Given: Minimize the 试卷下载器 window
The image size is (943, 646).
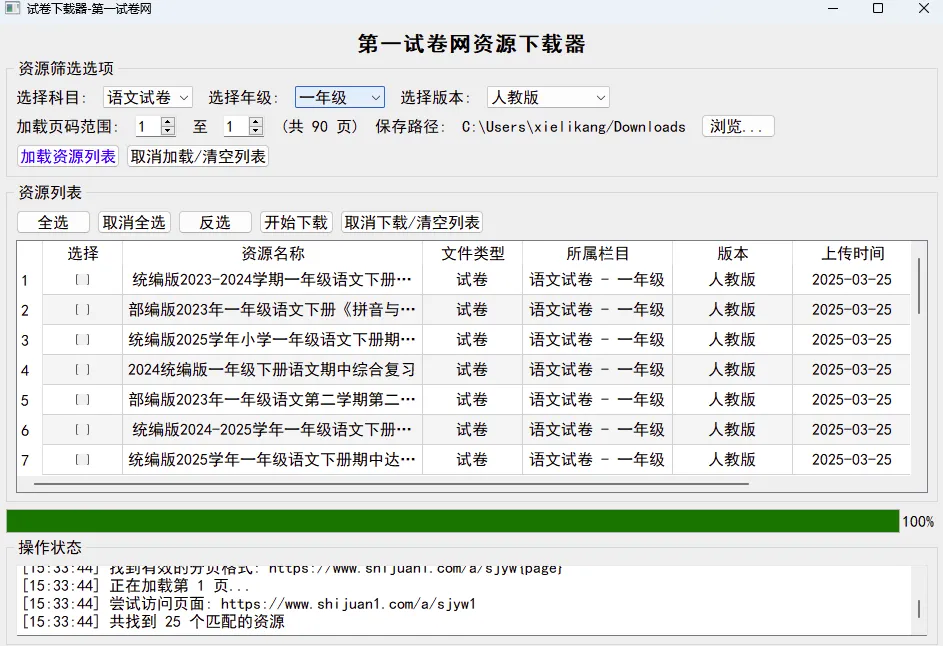Looking at the screenshot, I should click(833, 8).
